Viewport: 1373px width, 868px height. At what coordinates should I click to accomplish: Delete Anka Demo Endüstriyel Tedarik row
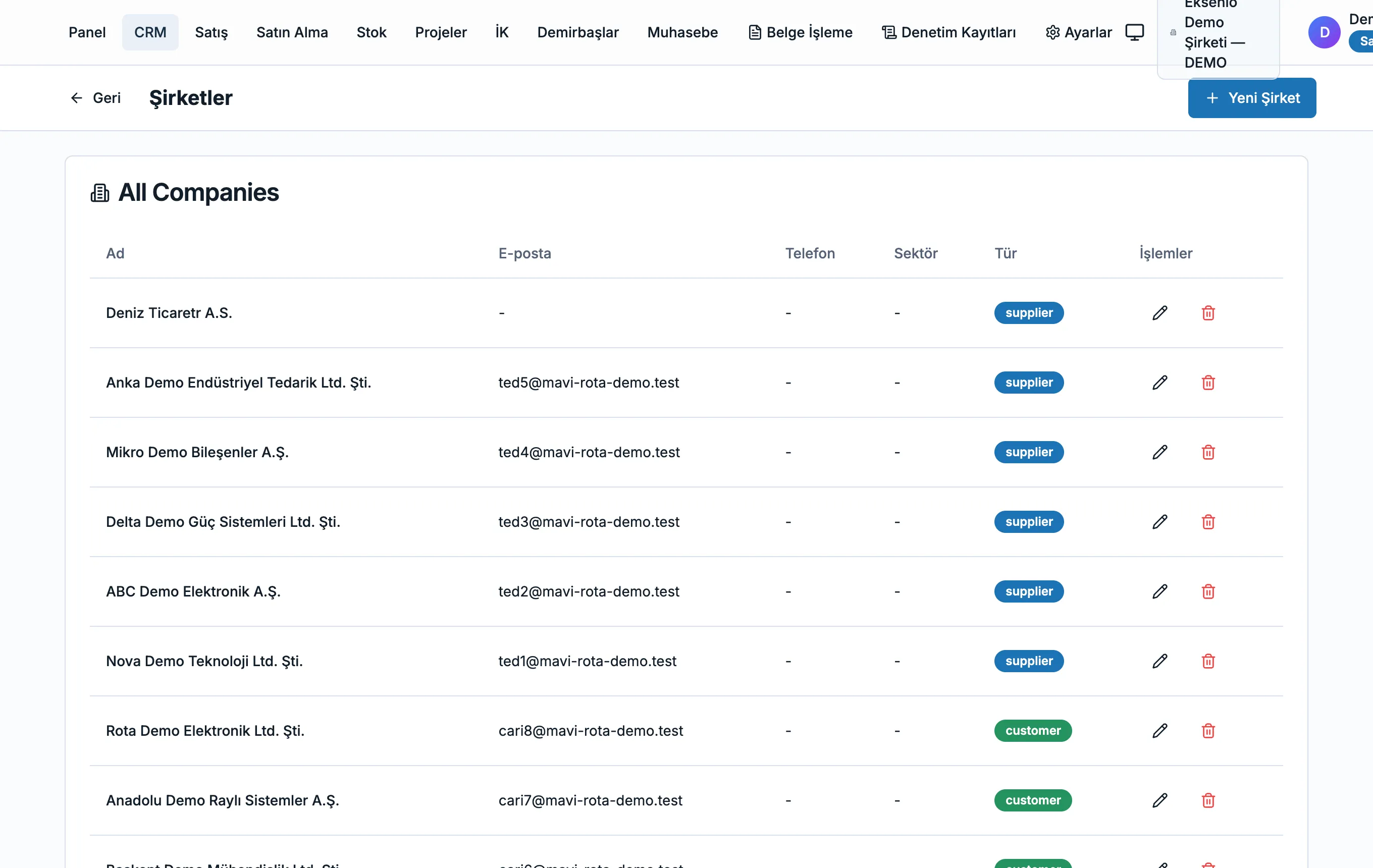[x=1207, y=383]
